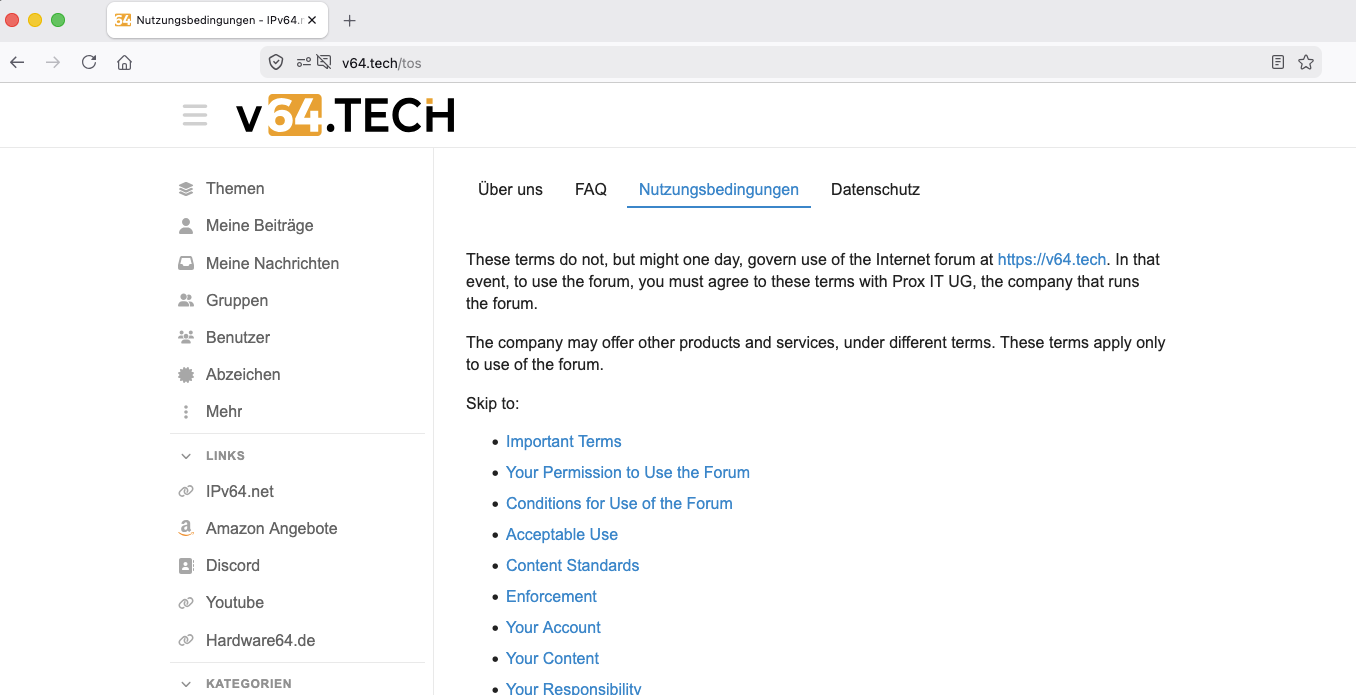The width and height of the screenshot is (1356, 695).
Task: Open a new browser tab
Action: coord(350,20)
